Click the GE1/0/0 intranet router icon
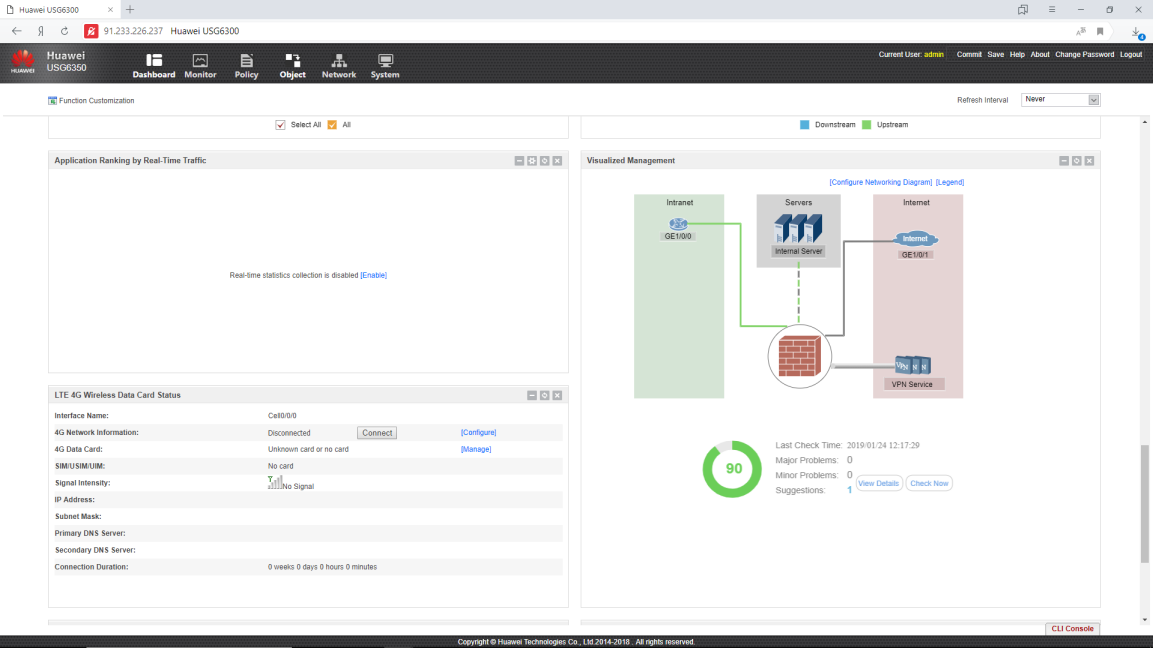The width and height of the screenshot is (1153, 648). 678,224
